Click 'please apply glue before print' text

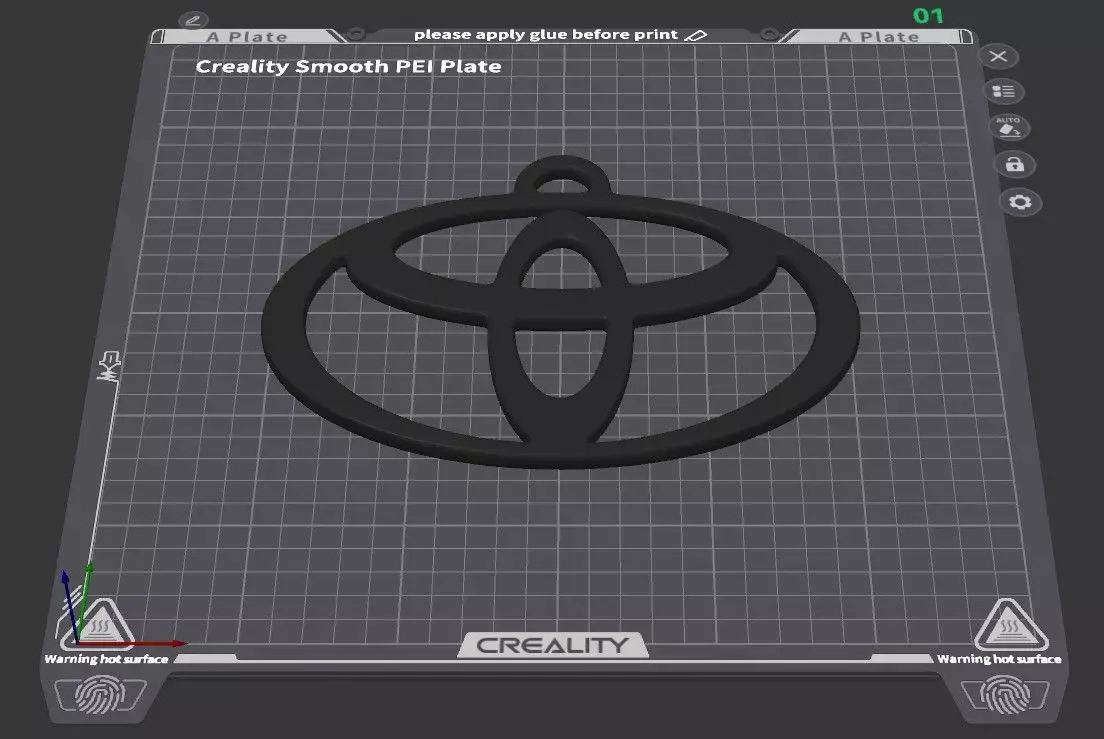tap(546, 34)
